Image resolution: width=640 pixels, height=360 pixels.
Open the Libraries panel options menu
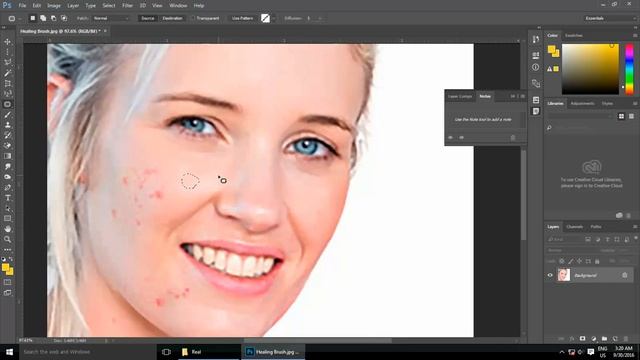pos(635,104)
